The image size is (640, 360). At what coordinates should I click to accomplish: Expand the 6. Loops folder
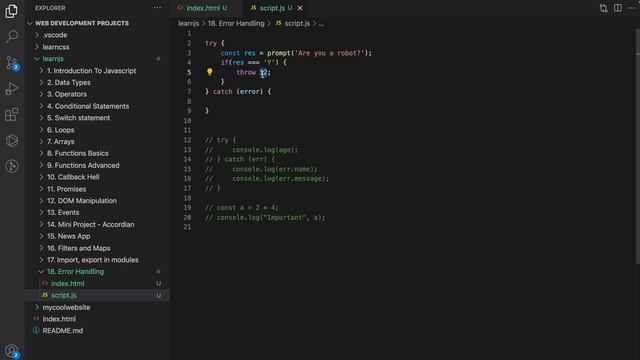coord(60,130)
